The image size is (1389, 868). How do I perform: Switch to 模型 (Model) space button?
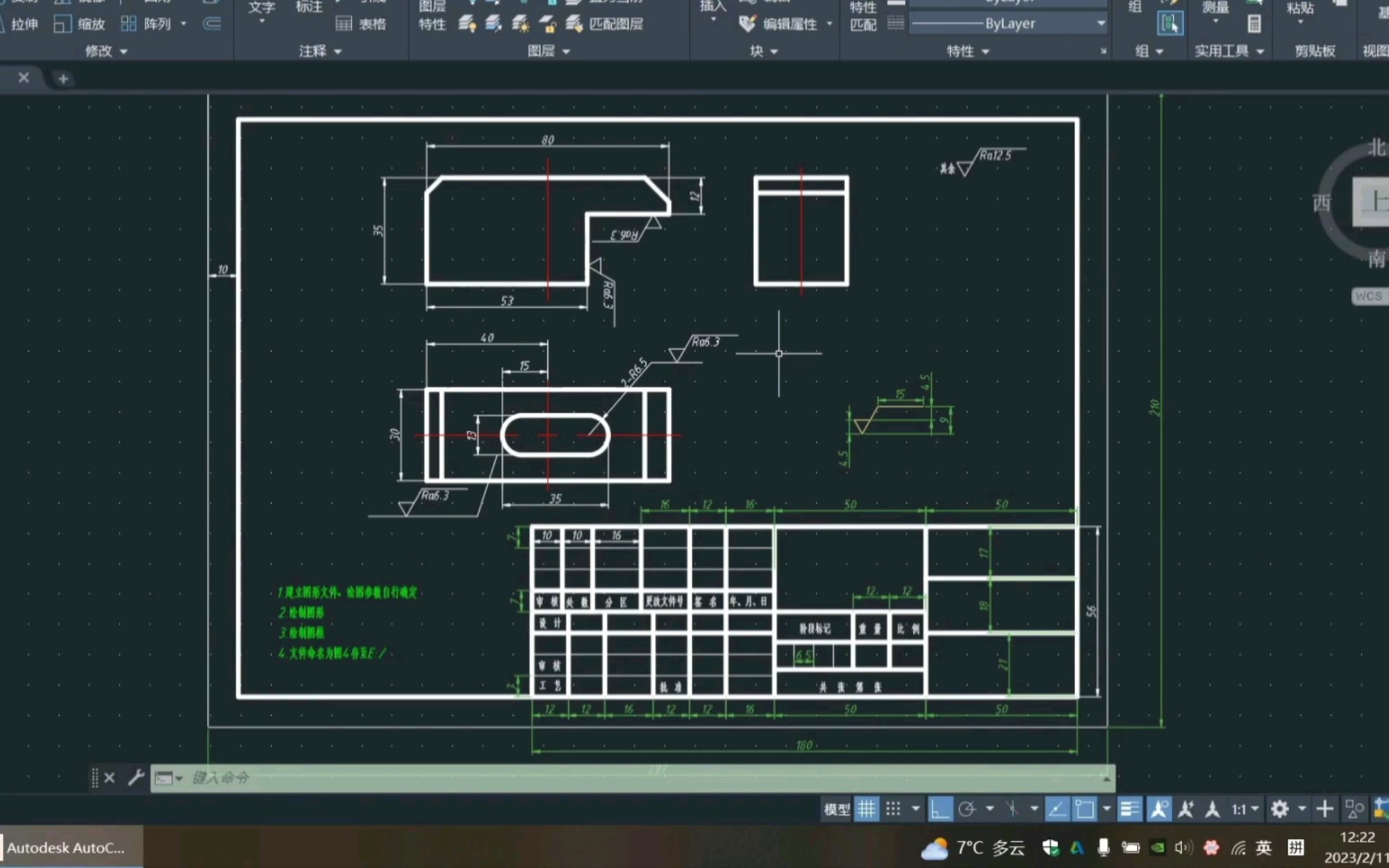(x=836, y=809)
